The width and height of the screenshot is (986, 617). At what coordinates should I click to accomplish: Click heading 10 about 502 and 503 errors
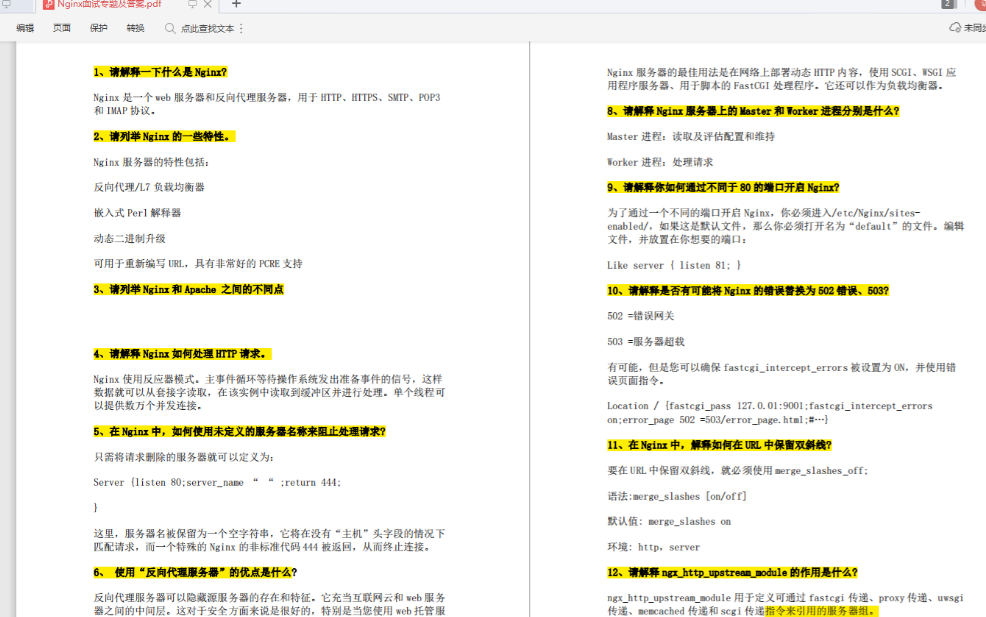point(748,291)
